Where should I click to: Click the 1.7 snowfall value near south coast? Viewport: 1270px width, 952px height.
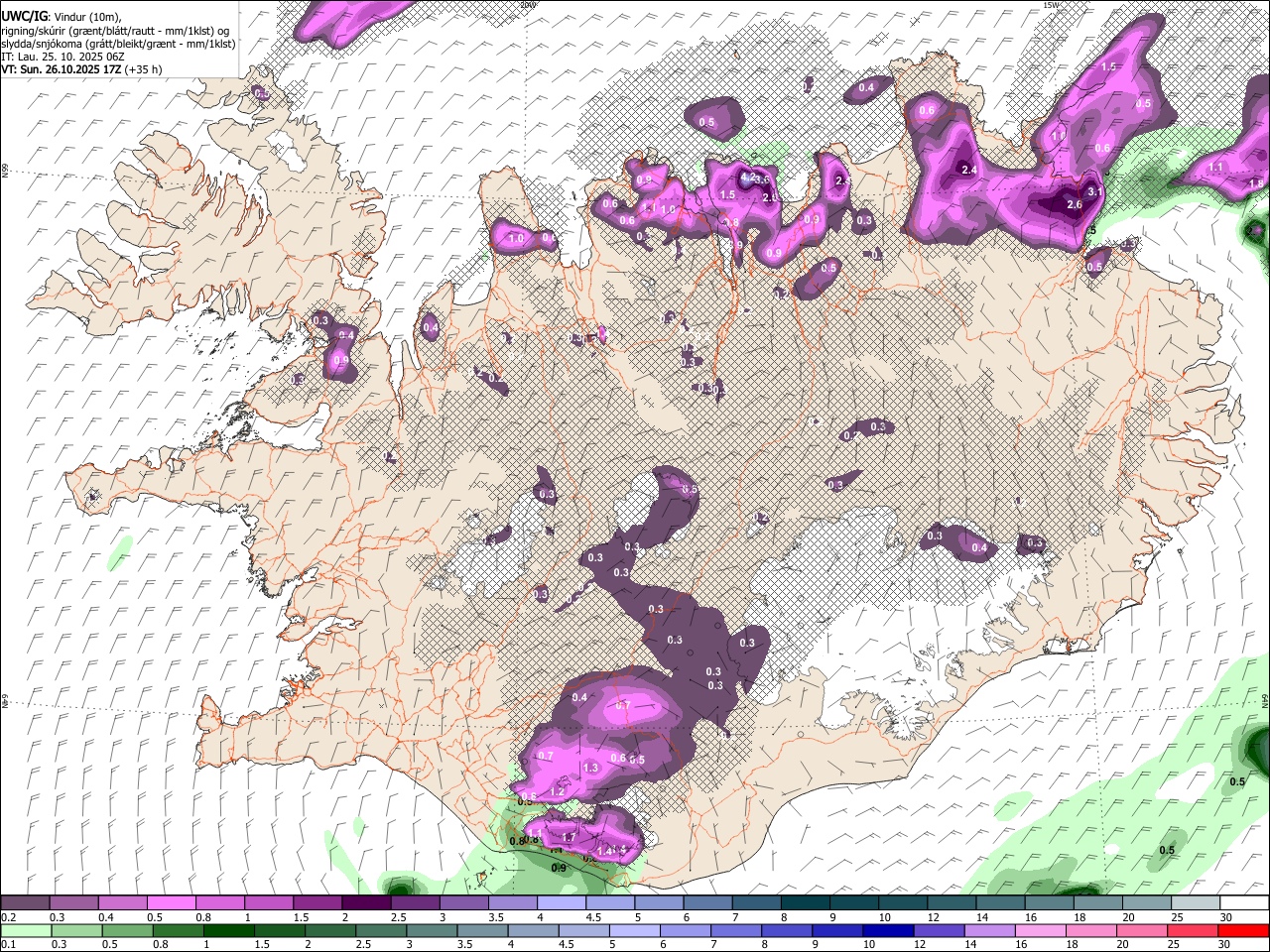[570, 838]
